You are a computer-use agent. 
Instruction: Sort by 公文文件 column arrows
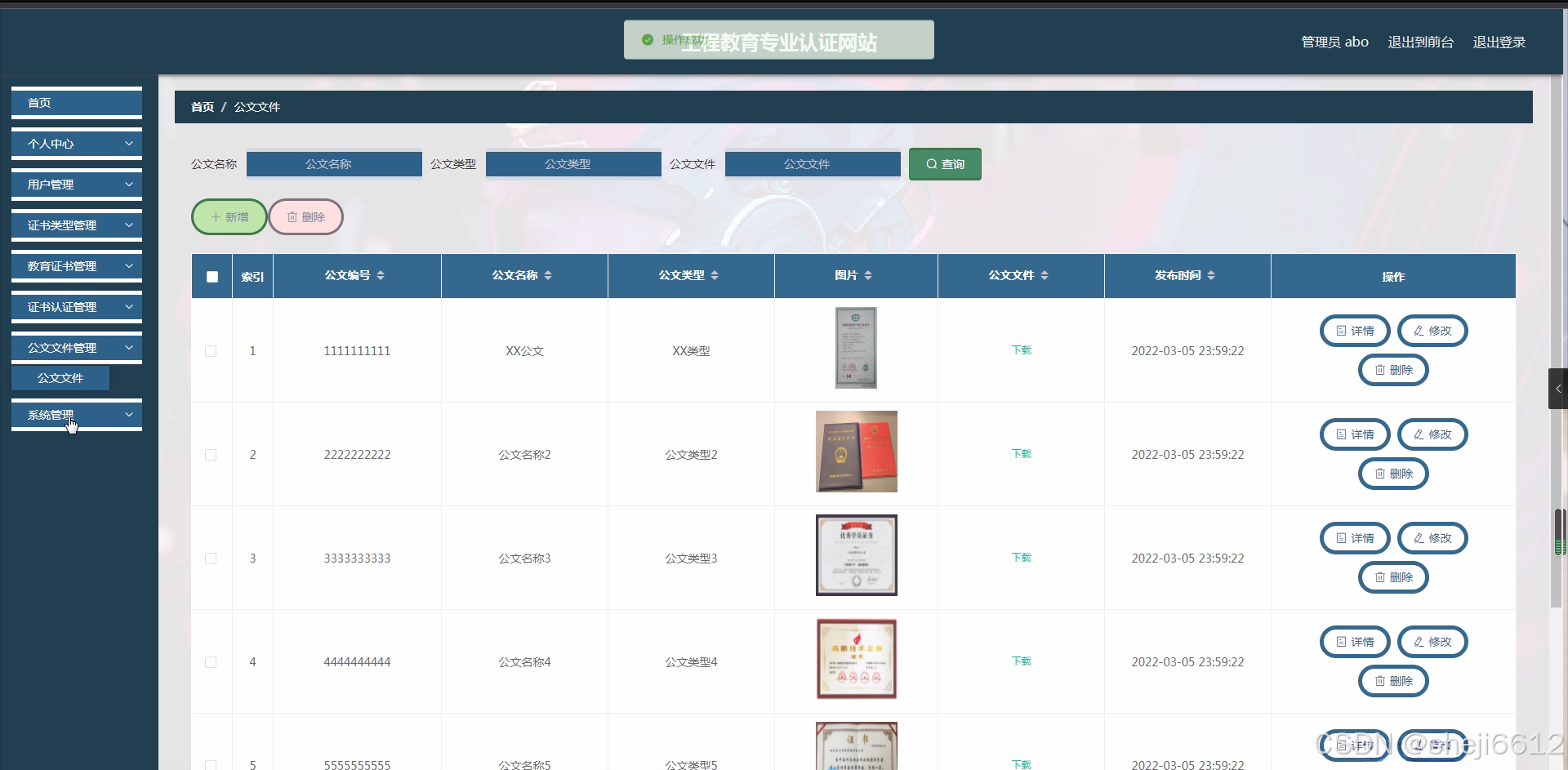tap(1045, 275)
